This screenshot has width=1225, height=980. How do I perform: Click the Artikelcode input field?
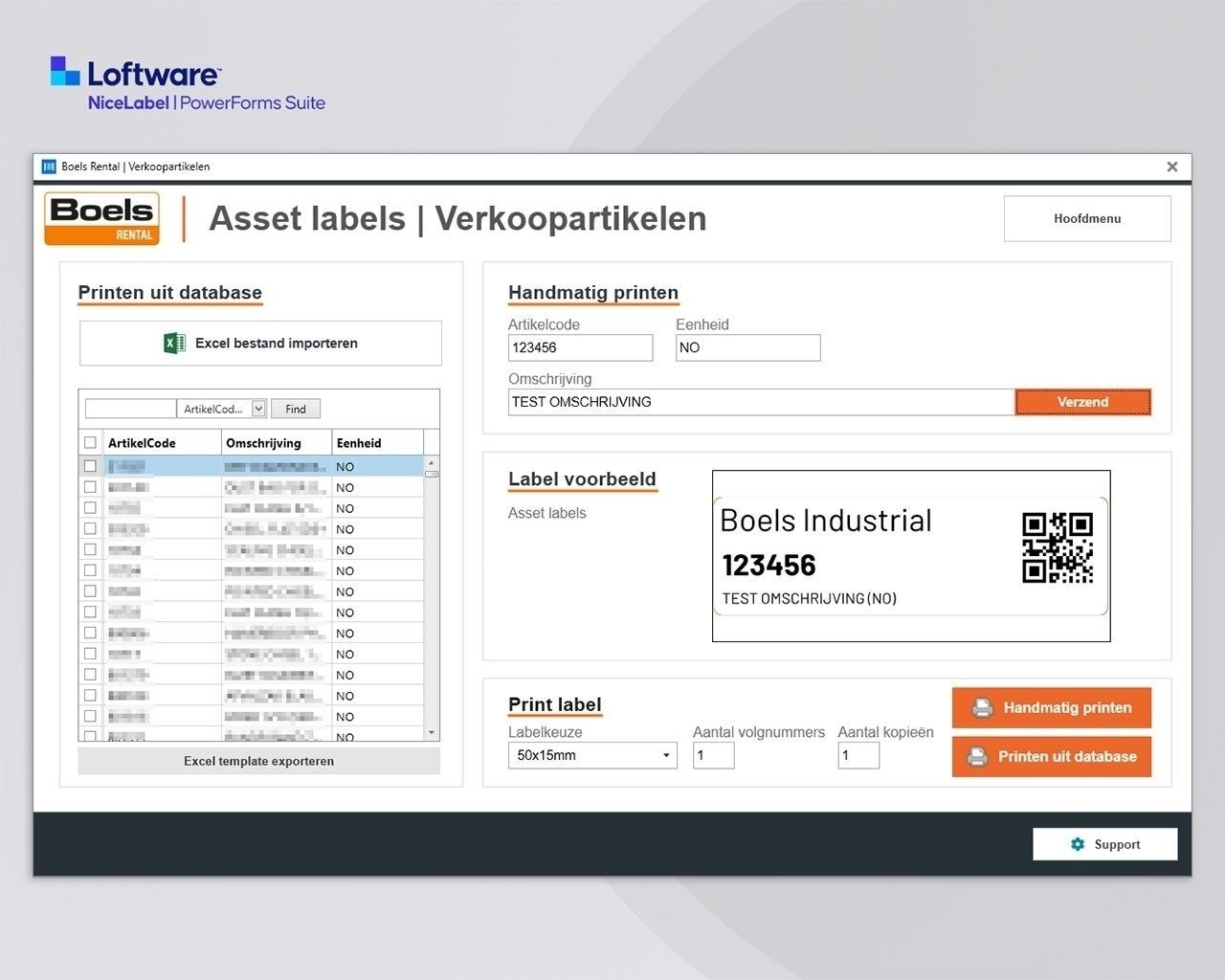click(x=580, y=347)
